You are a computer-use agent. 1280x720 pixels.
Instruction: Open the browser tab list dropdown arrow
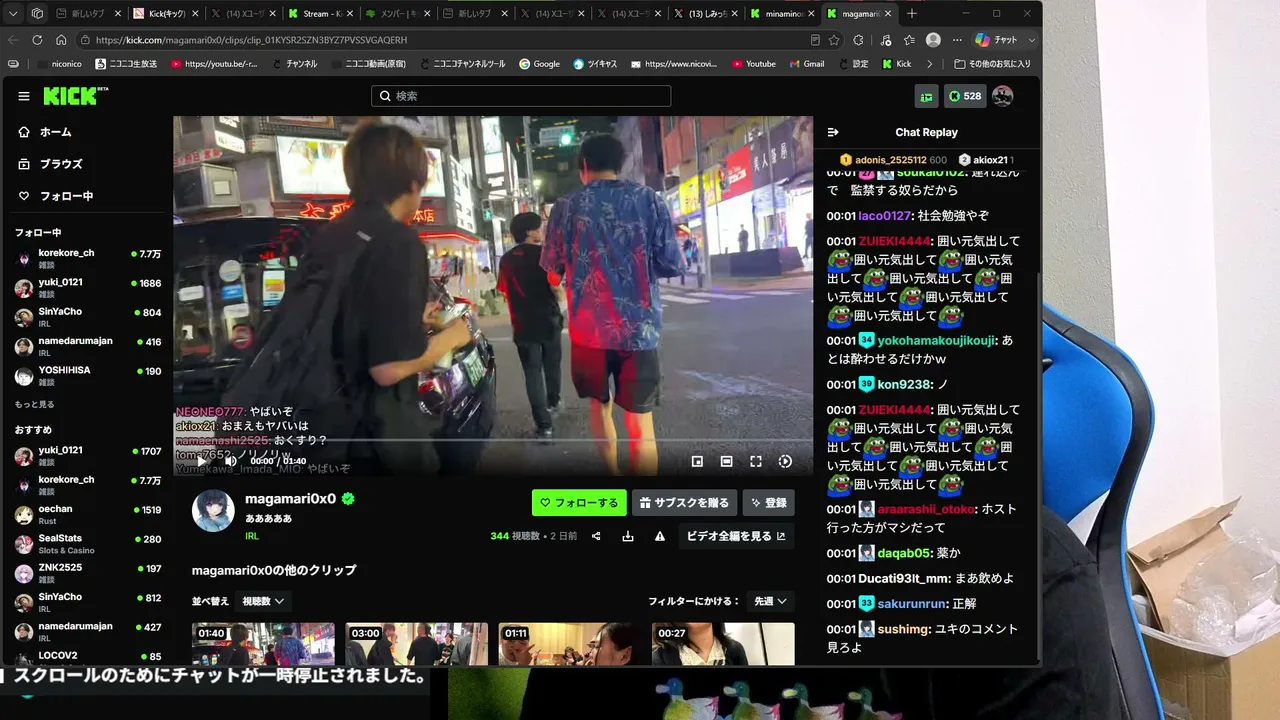(x=13, y=14)
